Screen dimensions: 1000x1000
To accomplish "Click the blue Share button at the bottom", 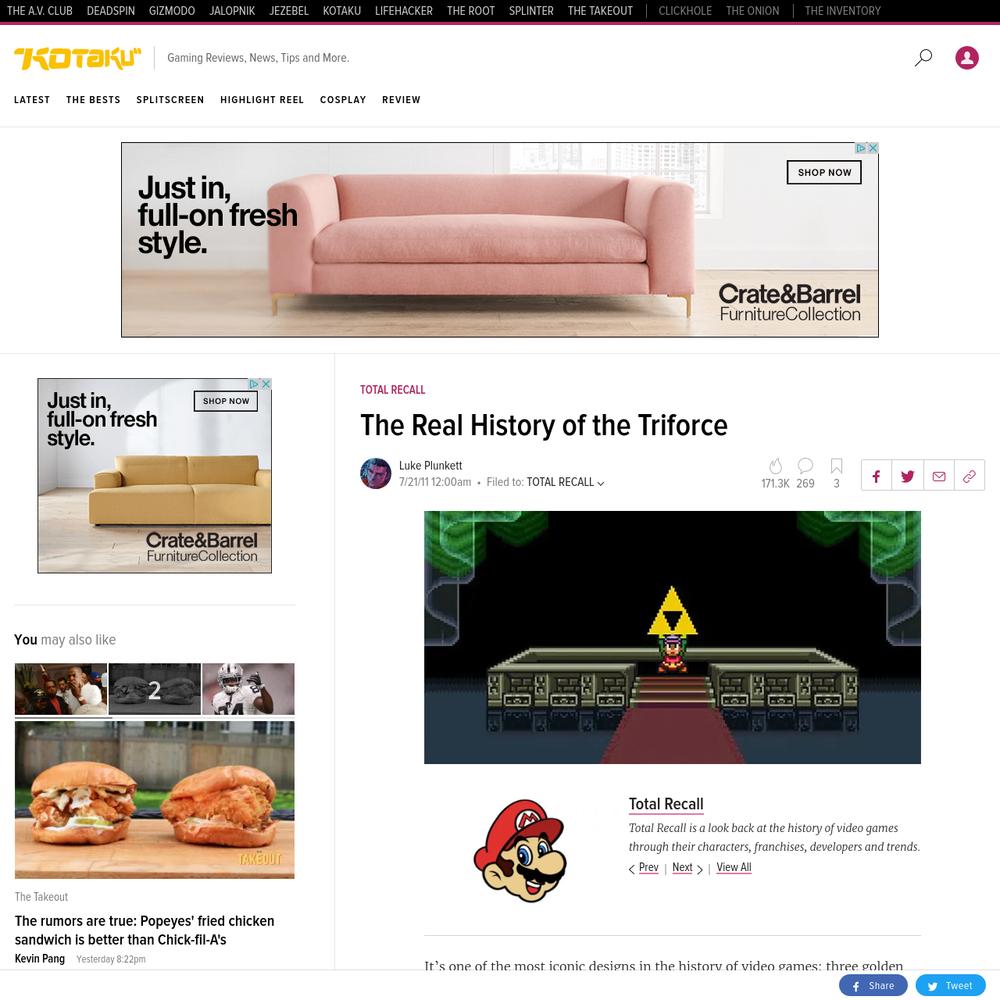I will (872, 985).
